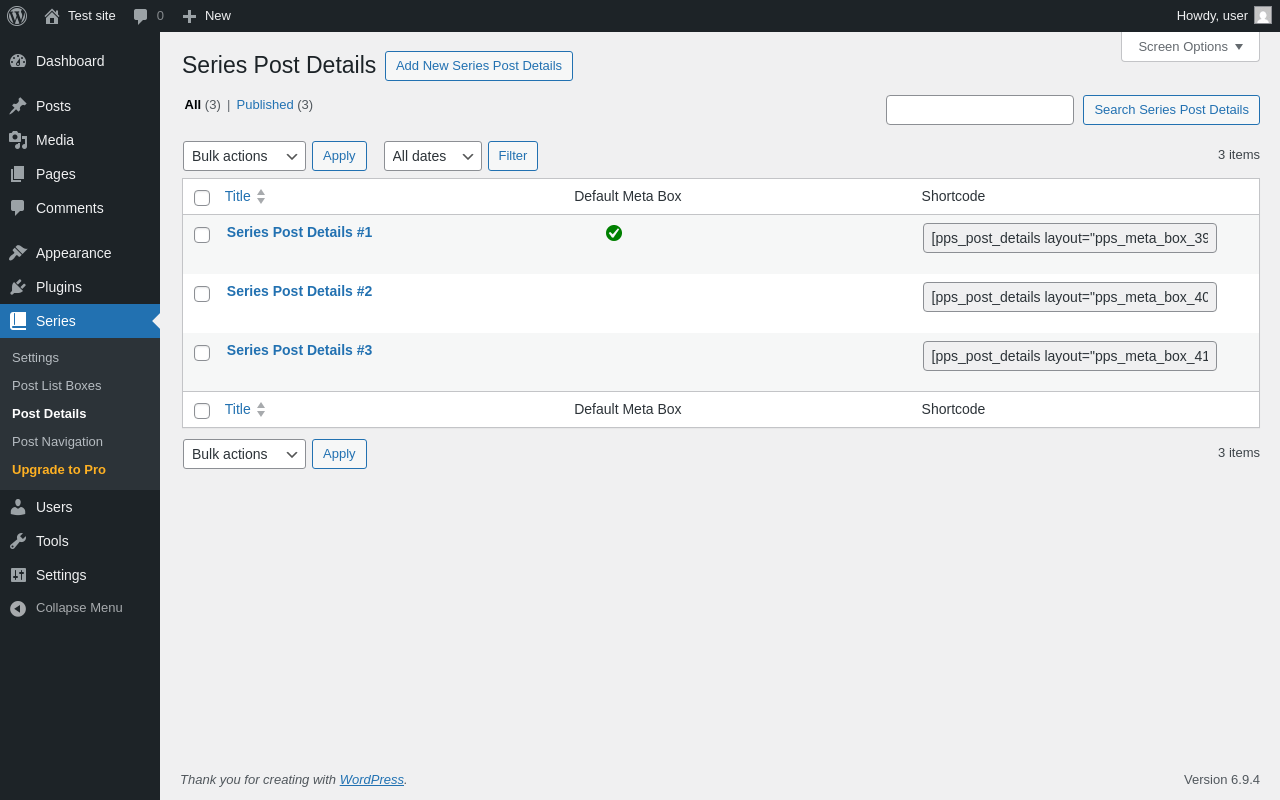Image resolution: width=1280 pixels, height=800 pixels.
Task: Go to Post Navigation submenu
Action: click(x=57, y=442)
